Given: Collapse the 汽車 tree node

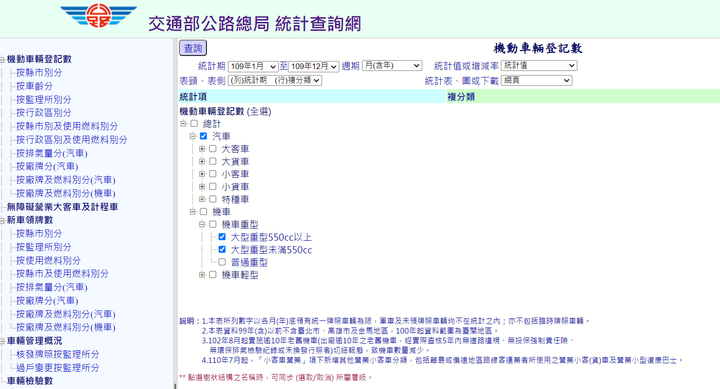Looking at the screenshot, I should 193,136.
